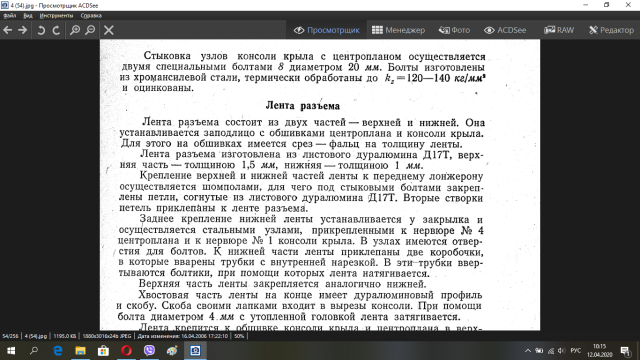Image resolution: width=640 pixels, height=360 pixels.
Task: Switch to Фото mode
Action: click(454, 30)
